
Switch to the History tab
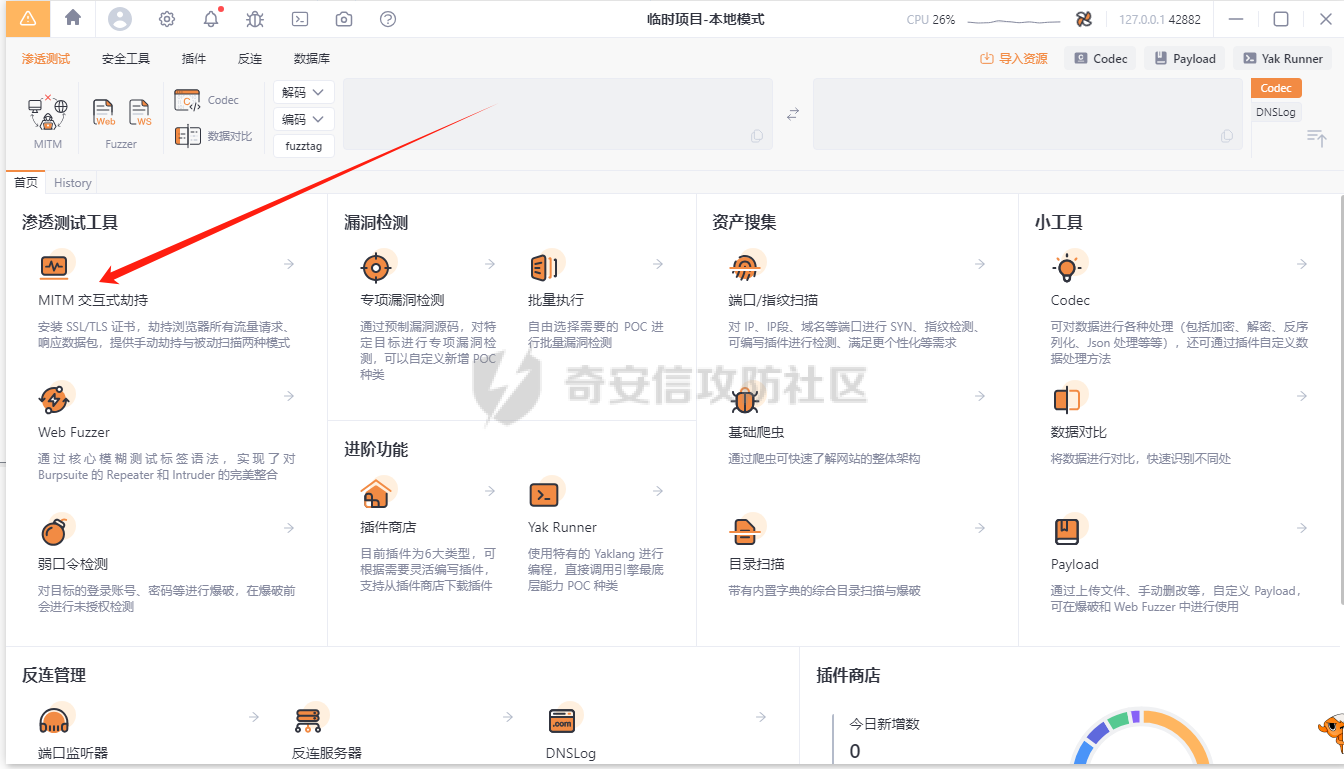[73, 183]
